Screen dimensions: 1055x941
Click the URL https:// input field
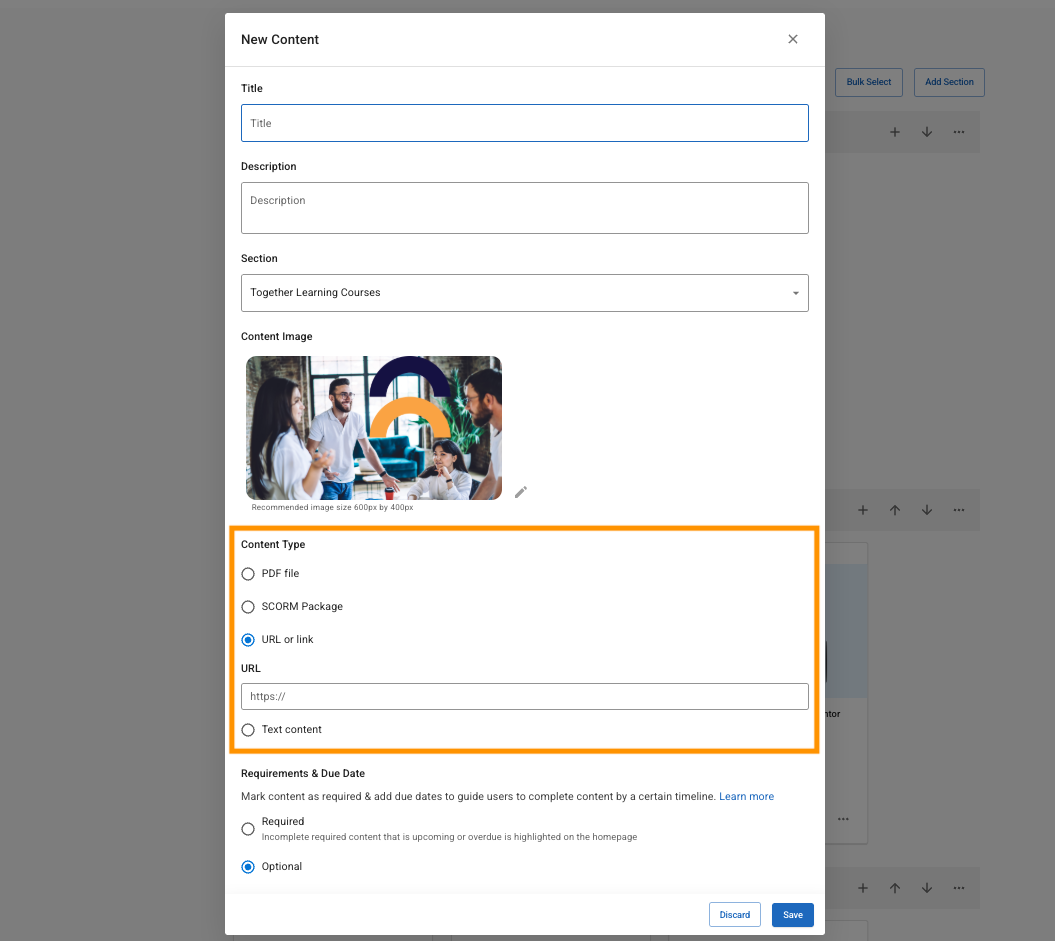pyautogui.click(x=524, y=697)
